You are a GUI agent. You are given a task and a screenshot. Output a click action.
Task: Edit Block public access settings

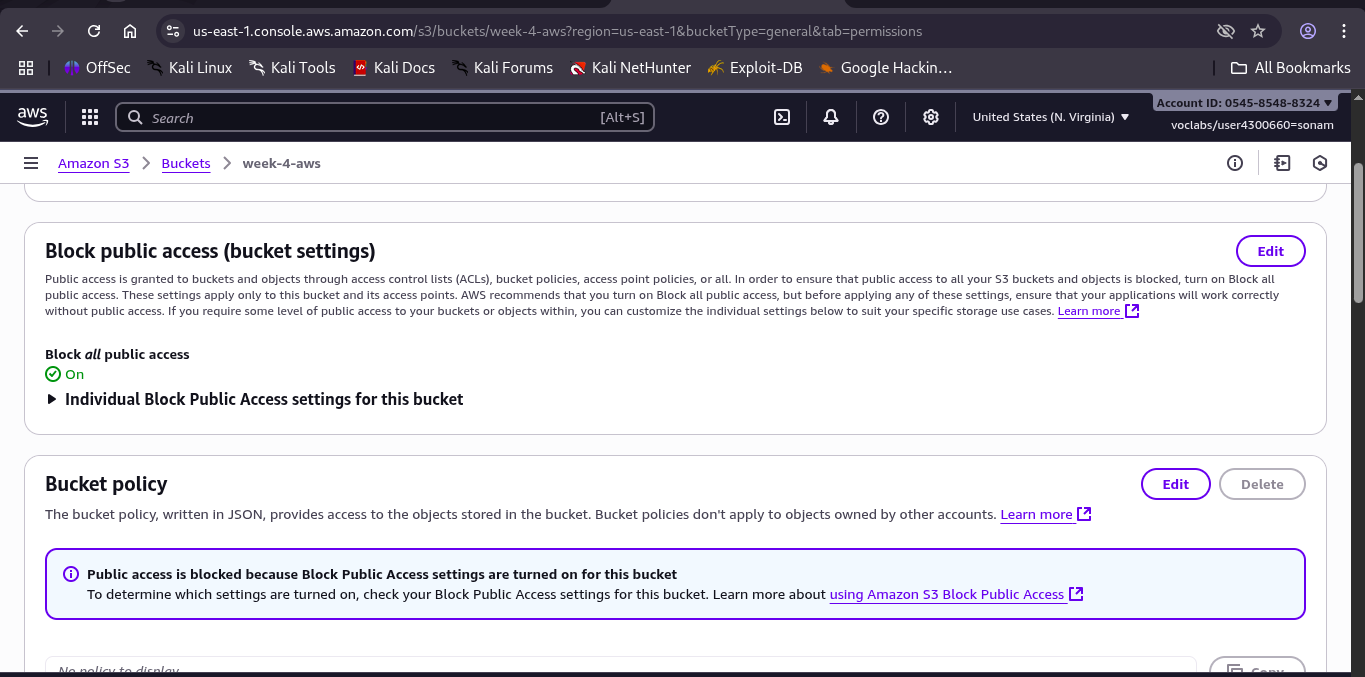[1270, 251]
